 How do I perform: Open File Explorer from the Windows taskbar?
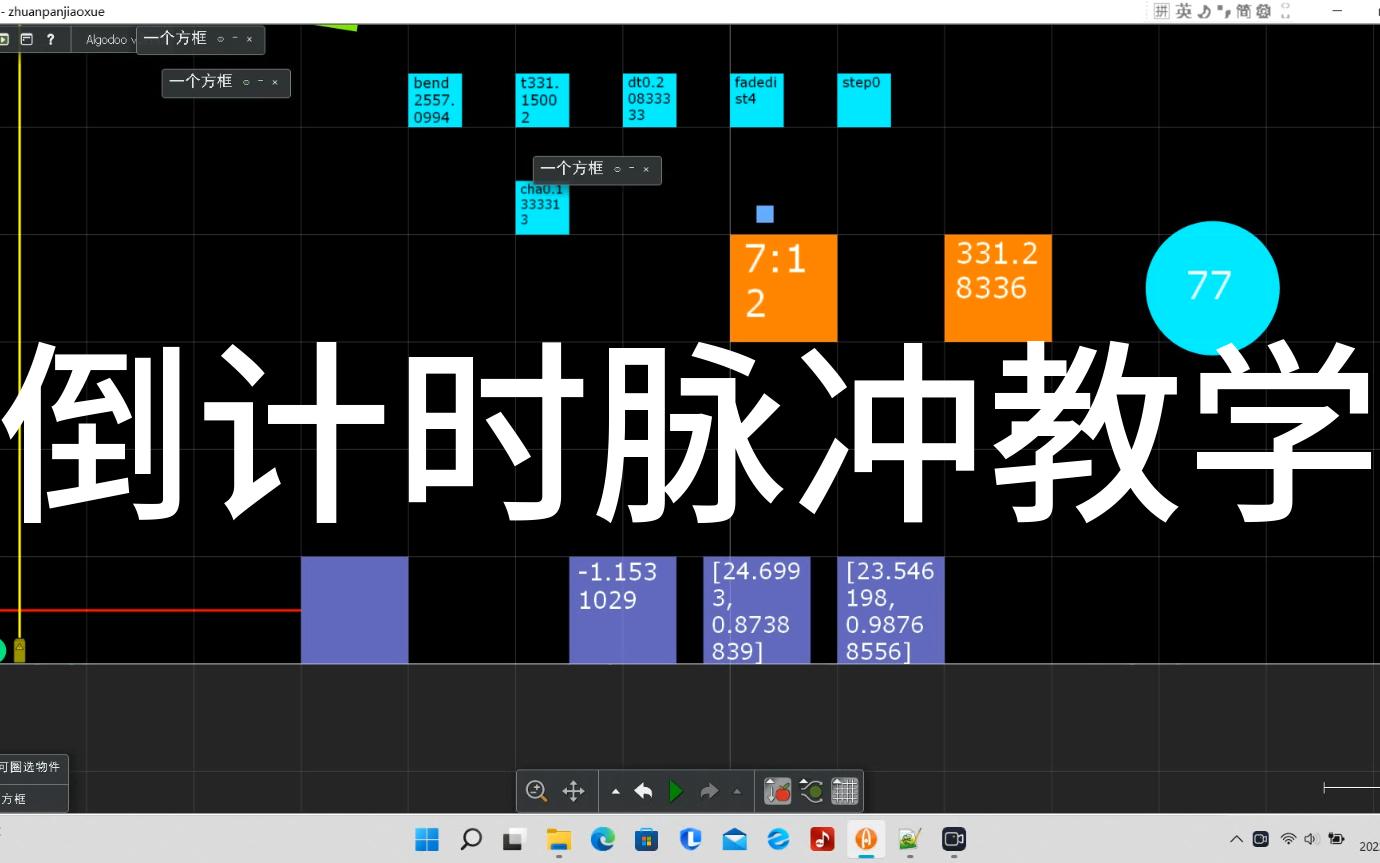tap(558, 840)
